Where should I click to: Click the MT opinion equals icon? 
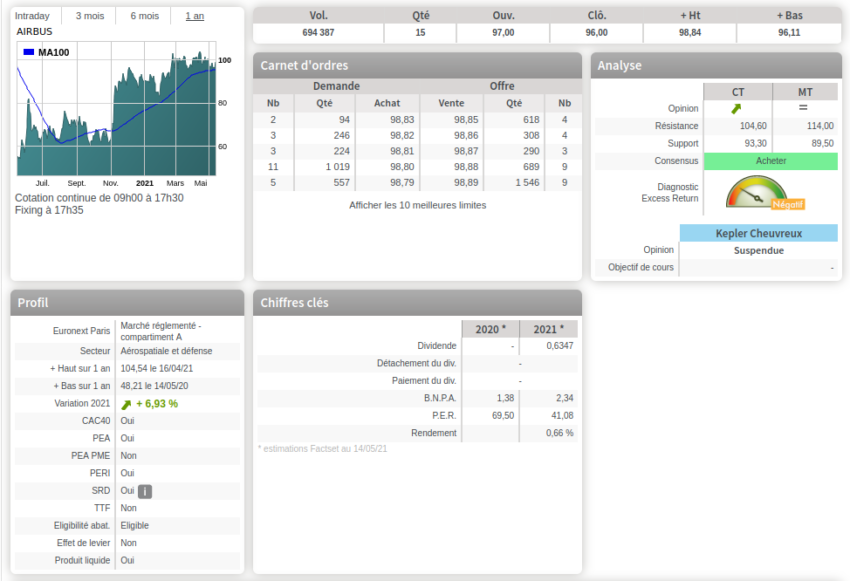[803, 108]
